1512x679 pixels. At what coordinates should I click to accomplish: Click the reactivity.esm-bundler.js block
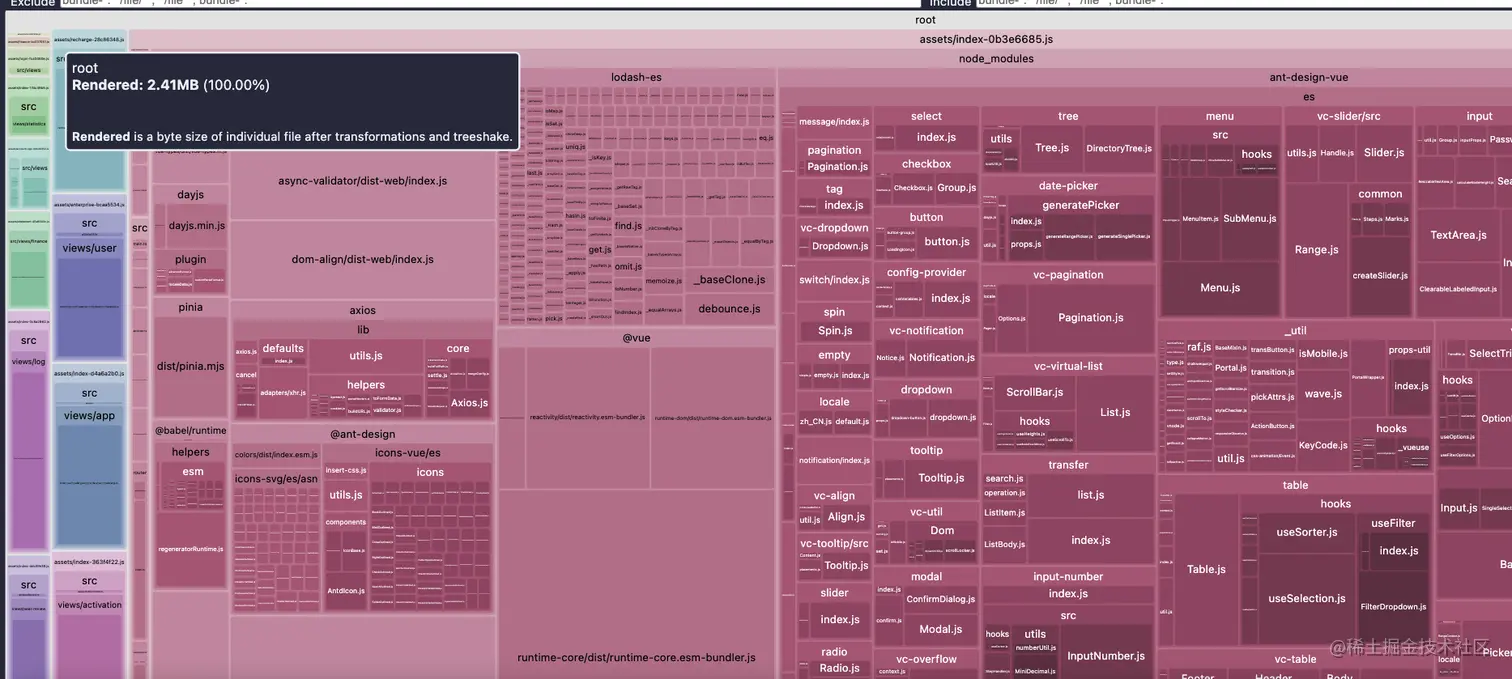pos(587,417)
